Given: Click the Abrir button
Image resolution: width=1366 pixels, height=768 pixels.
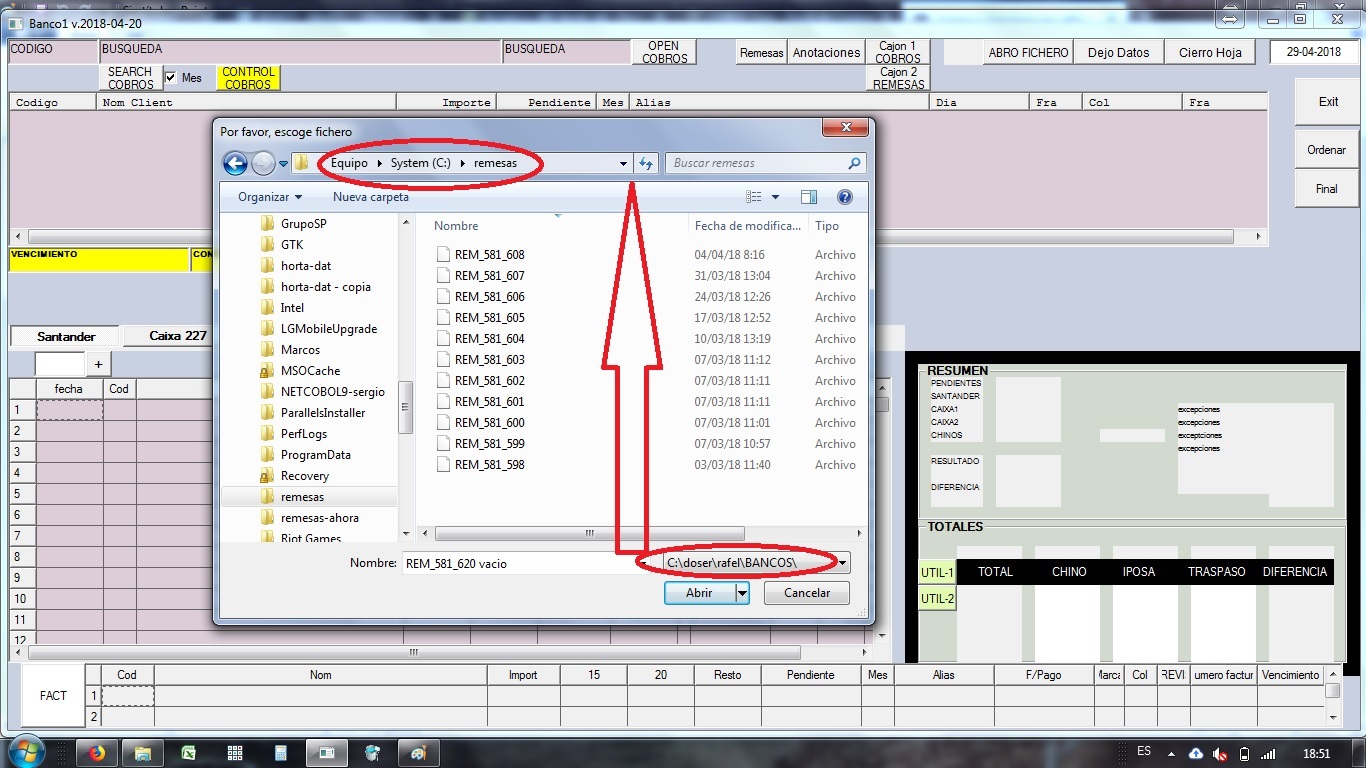Looking at the screenshot, I should point(699,593).
